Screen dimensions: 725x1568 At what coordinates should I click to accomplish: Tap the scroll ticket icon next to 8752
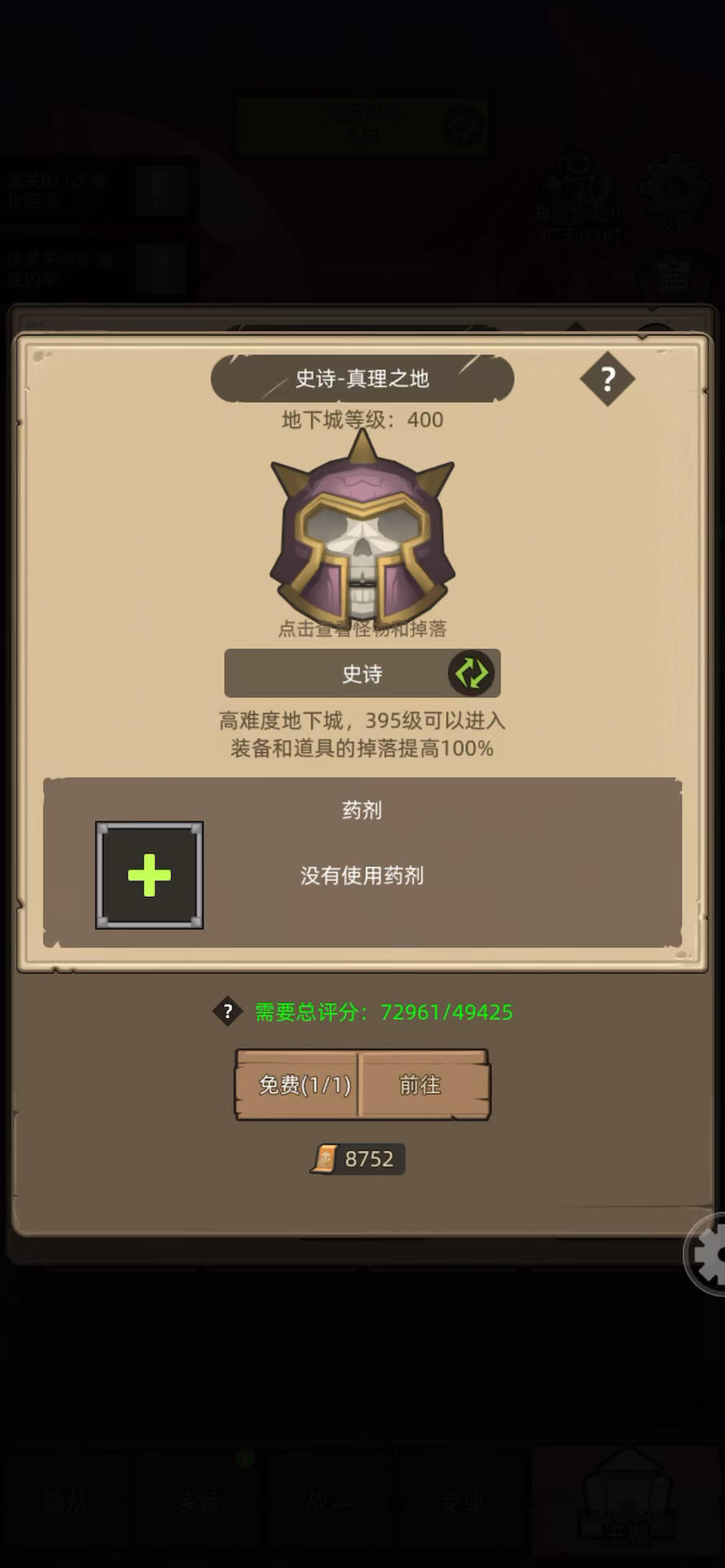325,1159
